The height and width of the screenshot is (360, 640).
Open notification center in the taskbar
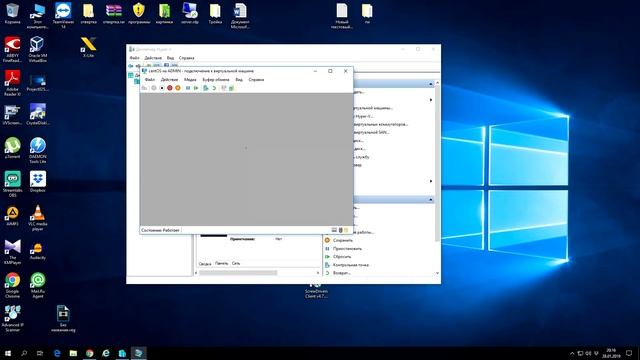tap(629, 353)
